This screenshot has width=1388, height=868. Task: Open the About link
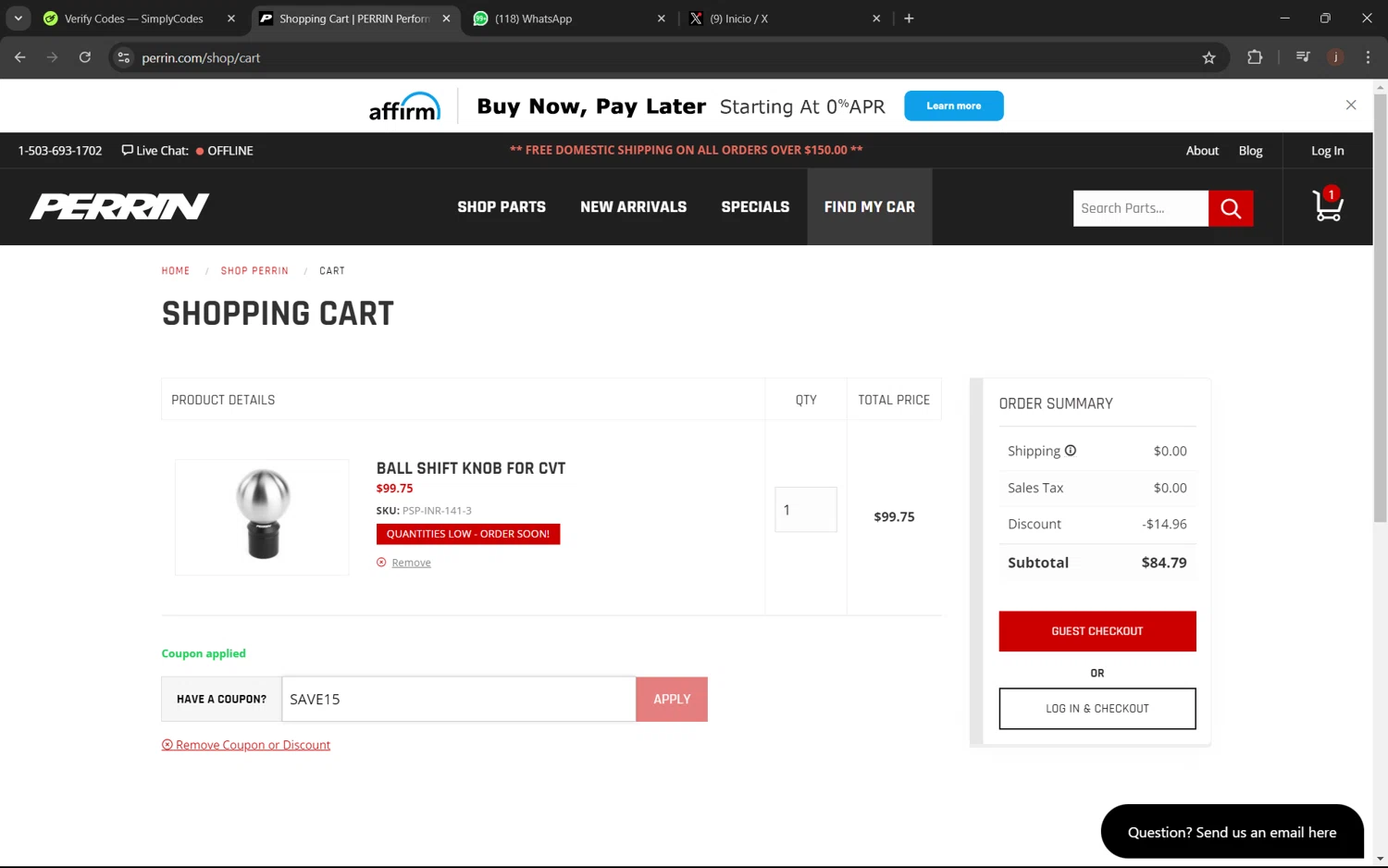pos(1202,151)
